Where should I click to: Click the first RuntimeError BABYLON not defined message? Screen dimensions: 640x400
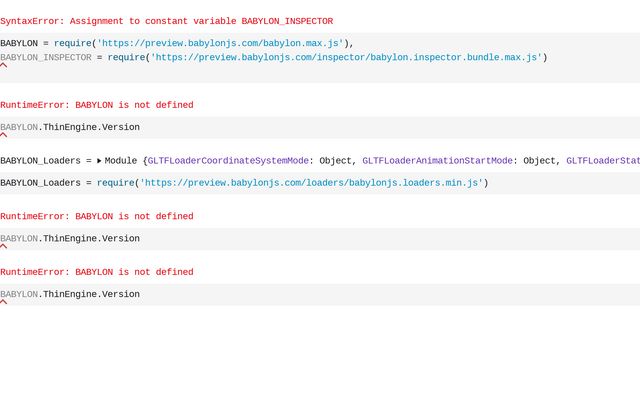(96, 105)
